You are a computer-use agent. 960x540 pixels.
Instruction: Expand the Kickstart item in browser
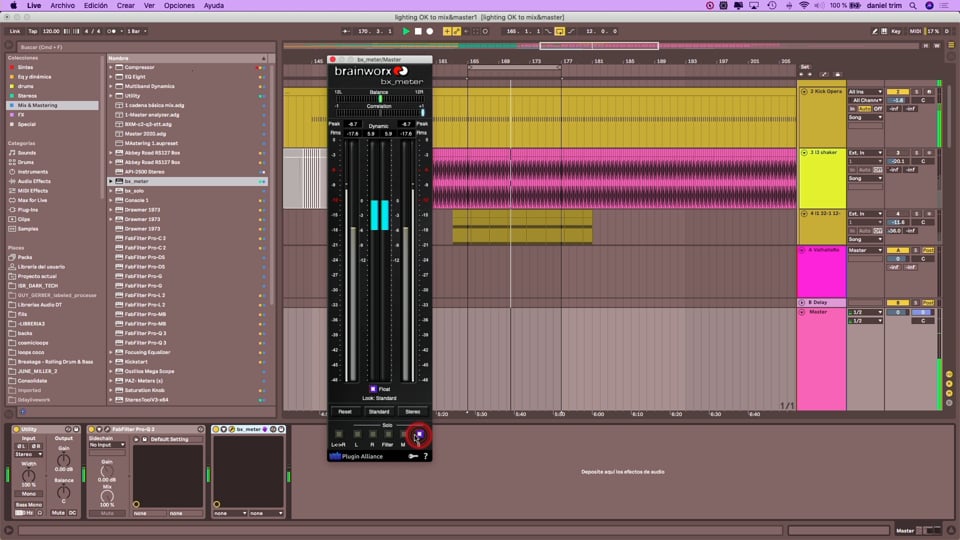[x=111, y=362]
